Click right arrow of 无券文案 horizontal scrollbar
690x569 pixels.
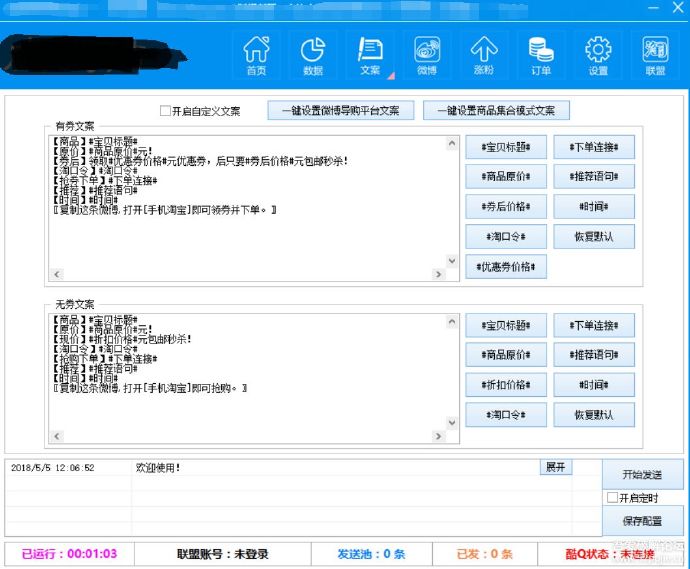(x=436, y=437)
